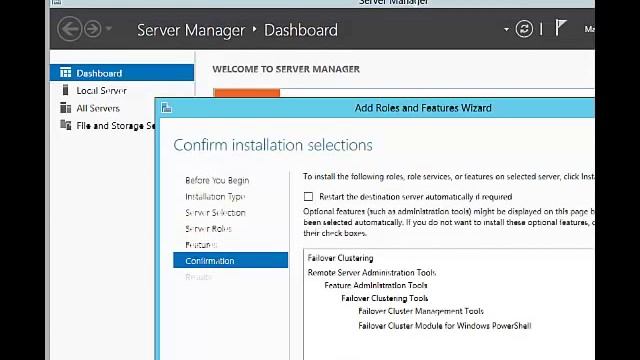
Task: Open the navigation history dropdown arrow
Action: [109, 29]
